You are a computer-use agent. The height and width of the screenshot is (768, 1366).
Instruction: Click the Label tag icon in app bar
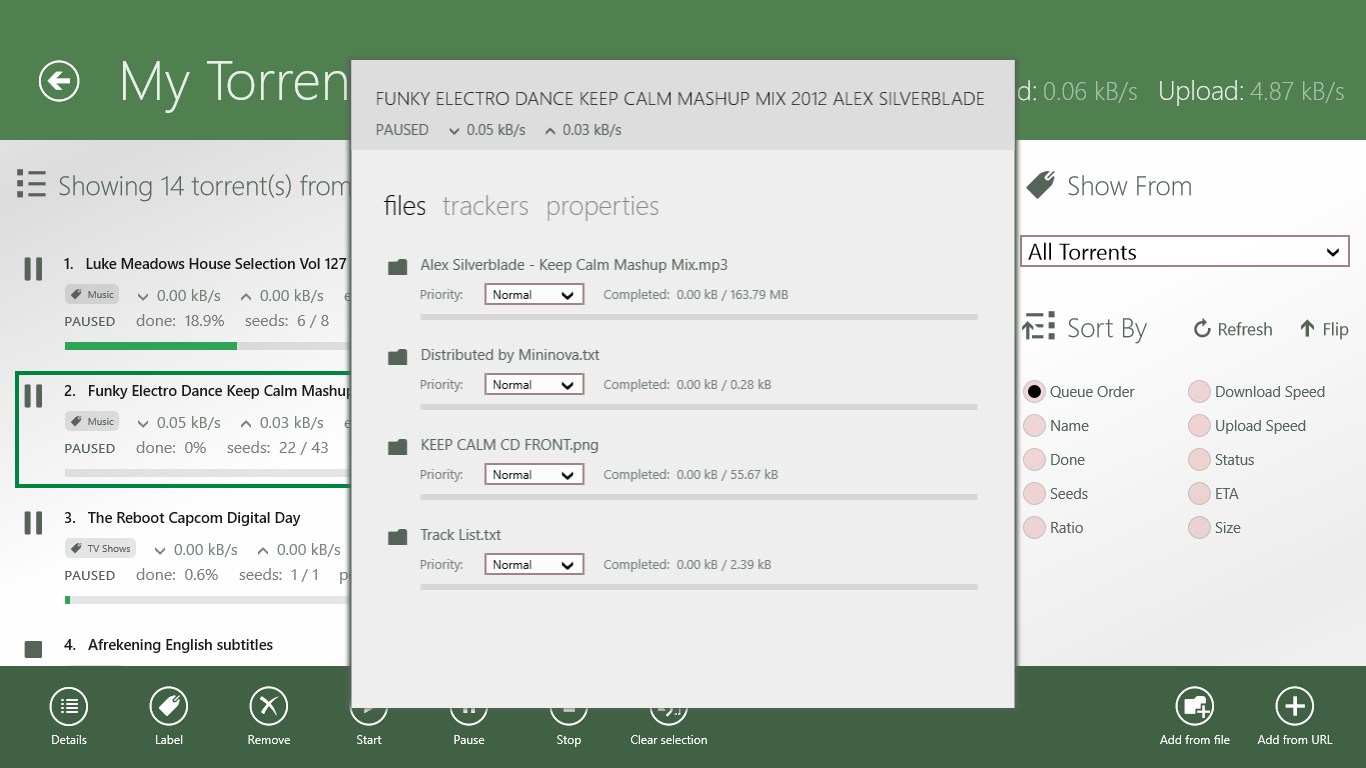click(169, 707)
